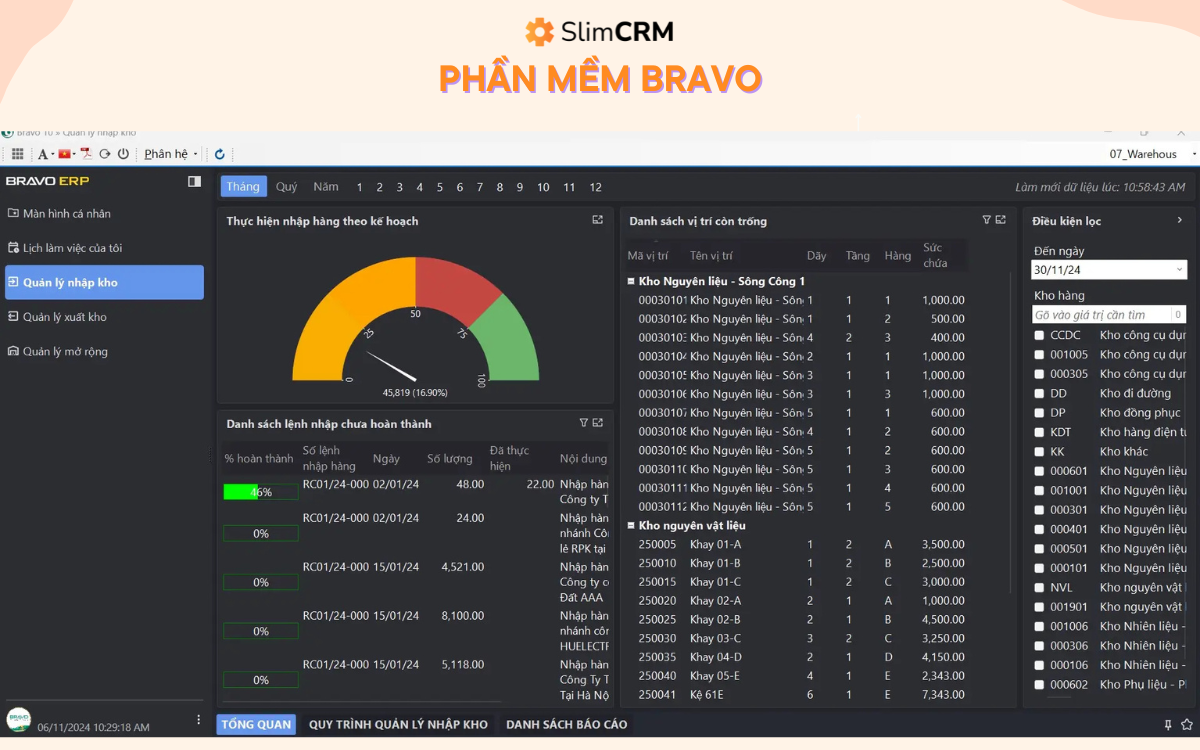Screen dimensions: 1200x750
Task: Select the Vietnam flag language icon
Action: [x=62, y=153]
